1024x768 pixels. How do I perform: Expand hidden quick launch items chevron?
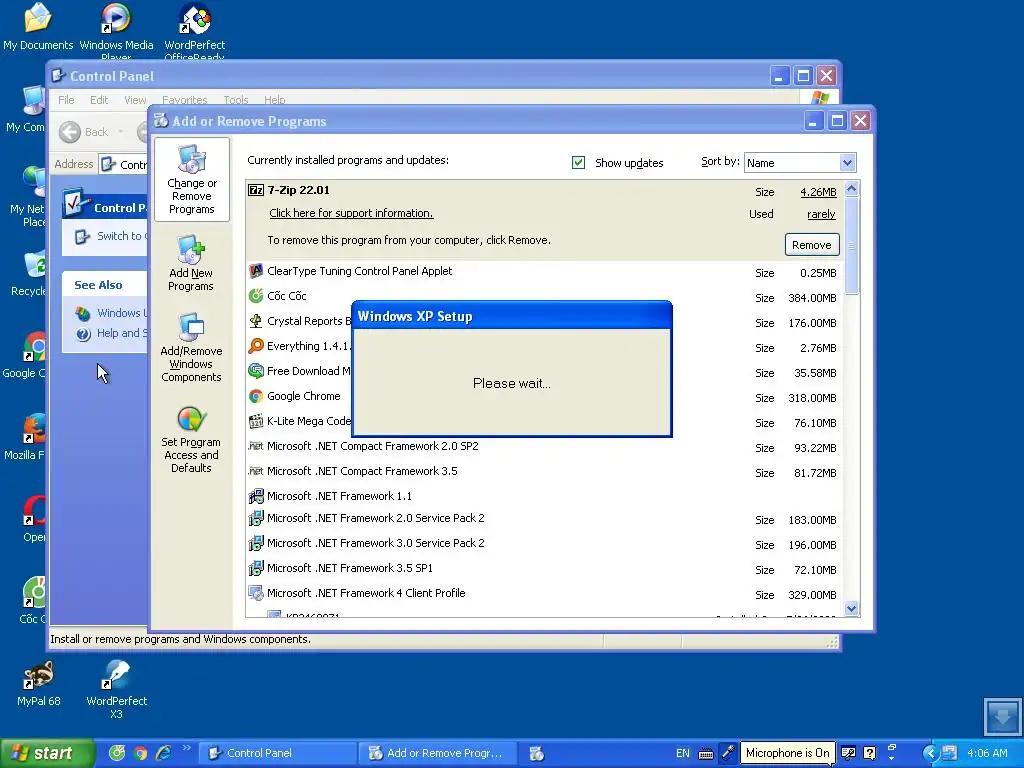point(186,748)
